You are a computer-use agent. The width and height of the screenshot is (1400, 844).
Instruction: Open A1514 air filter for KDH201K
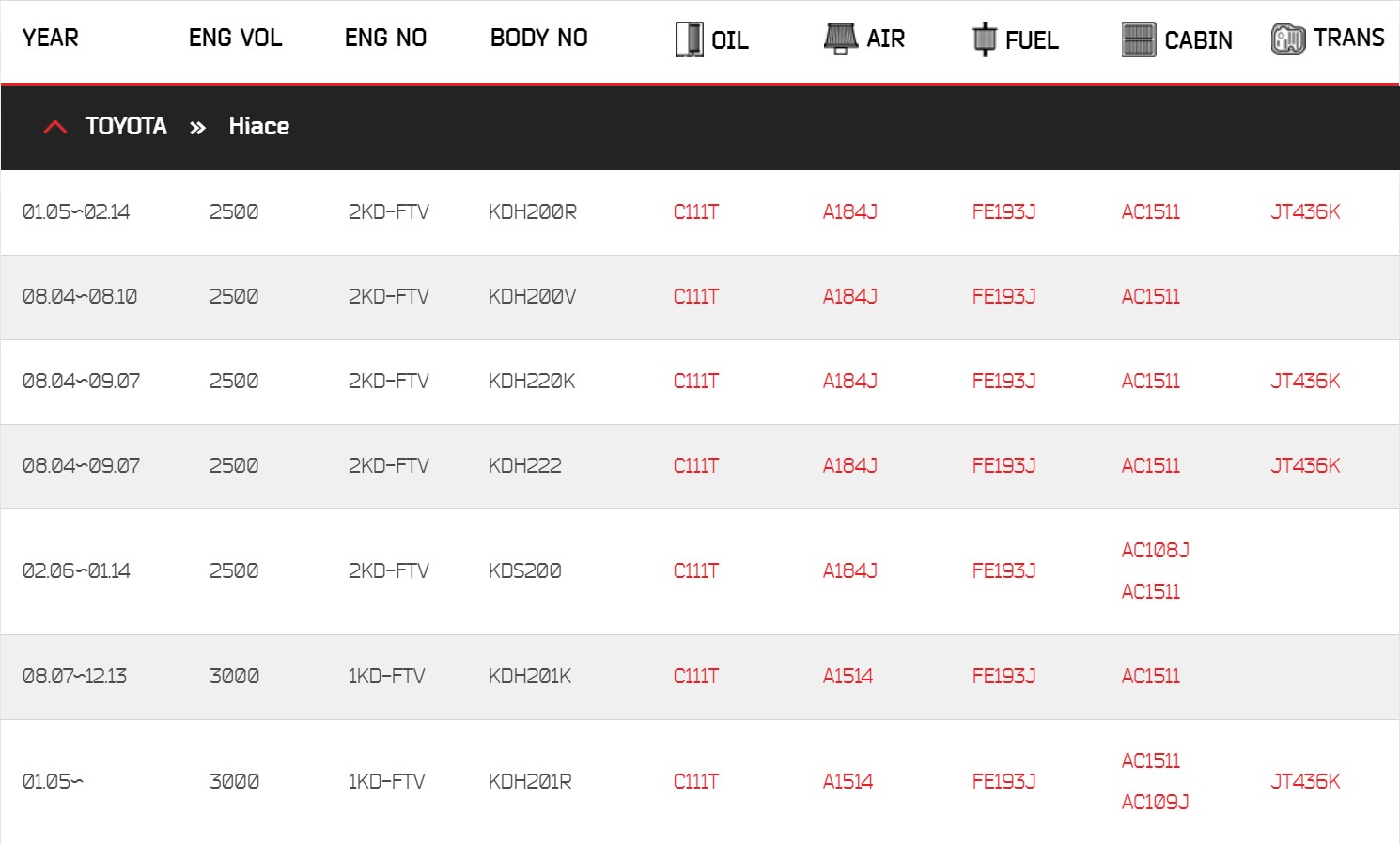pyautogui.click(x=848, y=677)
